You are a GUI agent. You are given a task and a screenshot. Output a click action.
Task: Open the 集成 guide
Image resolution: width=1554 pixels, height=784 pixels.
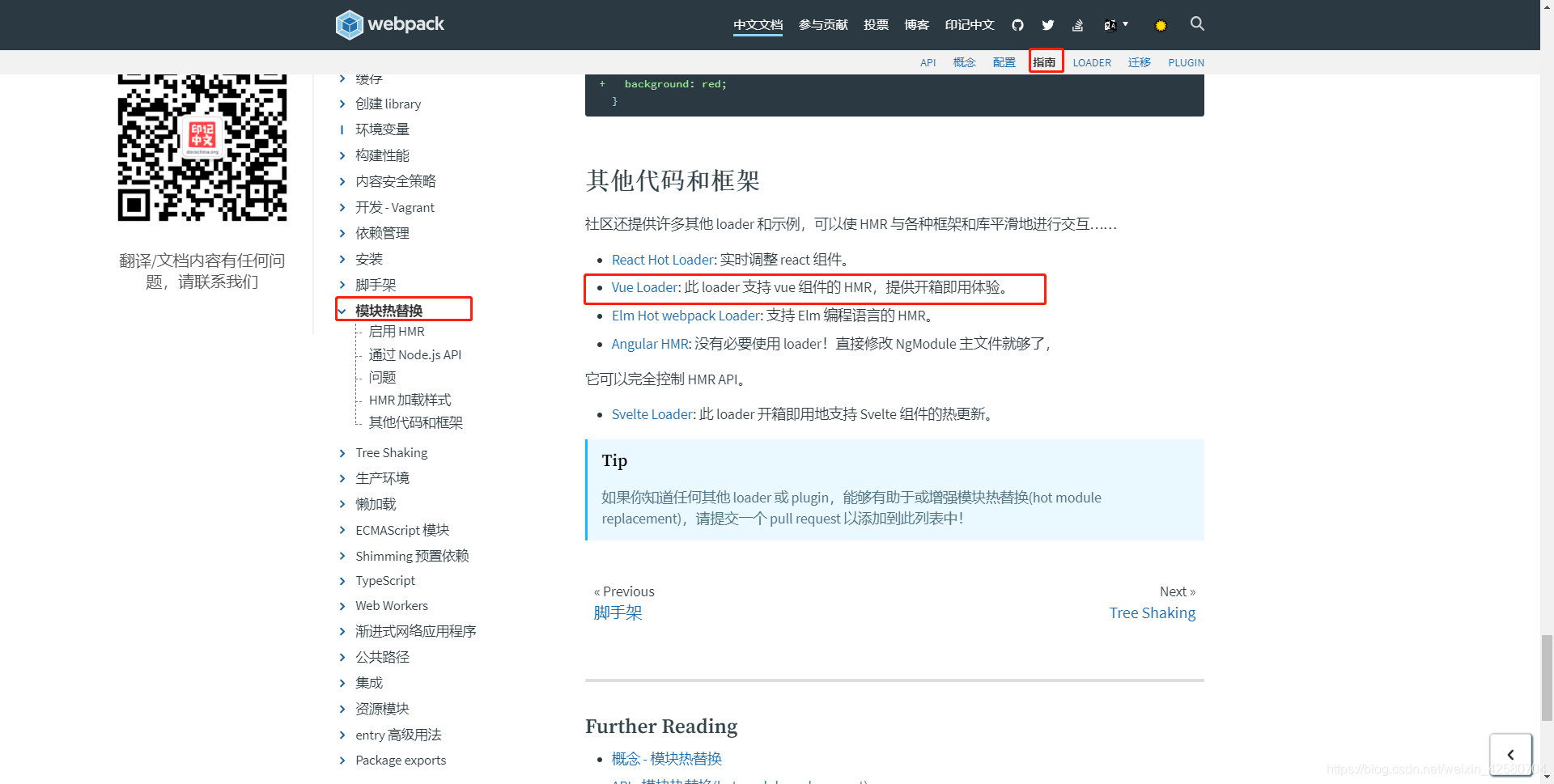pos(369,683)
